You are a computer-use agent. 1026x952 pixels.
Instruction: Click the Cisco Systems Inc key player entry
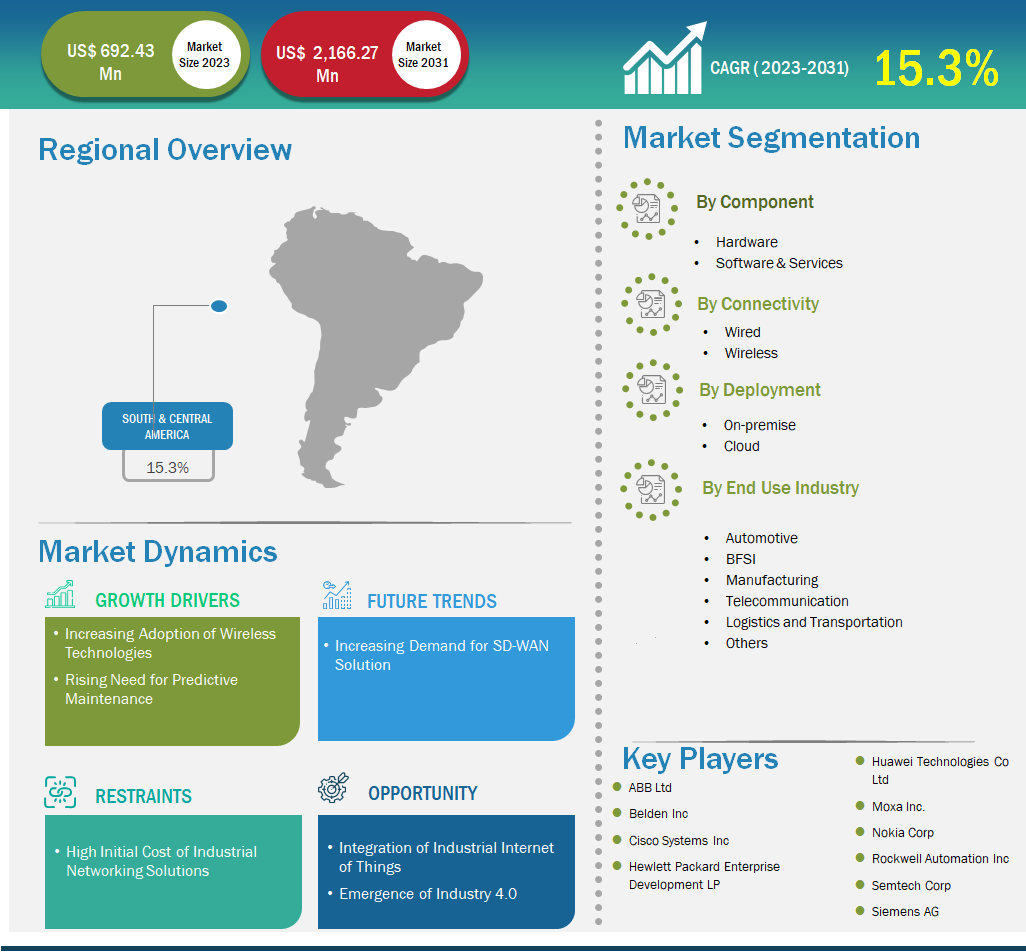[677, 841]
